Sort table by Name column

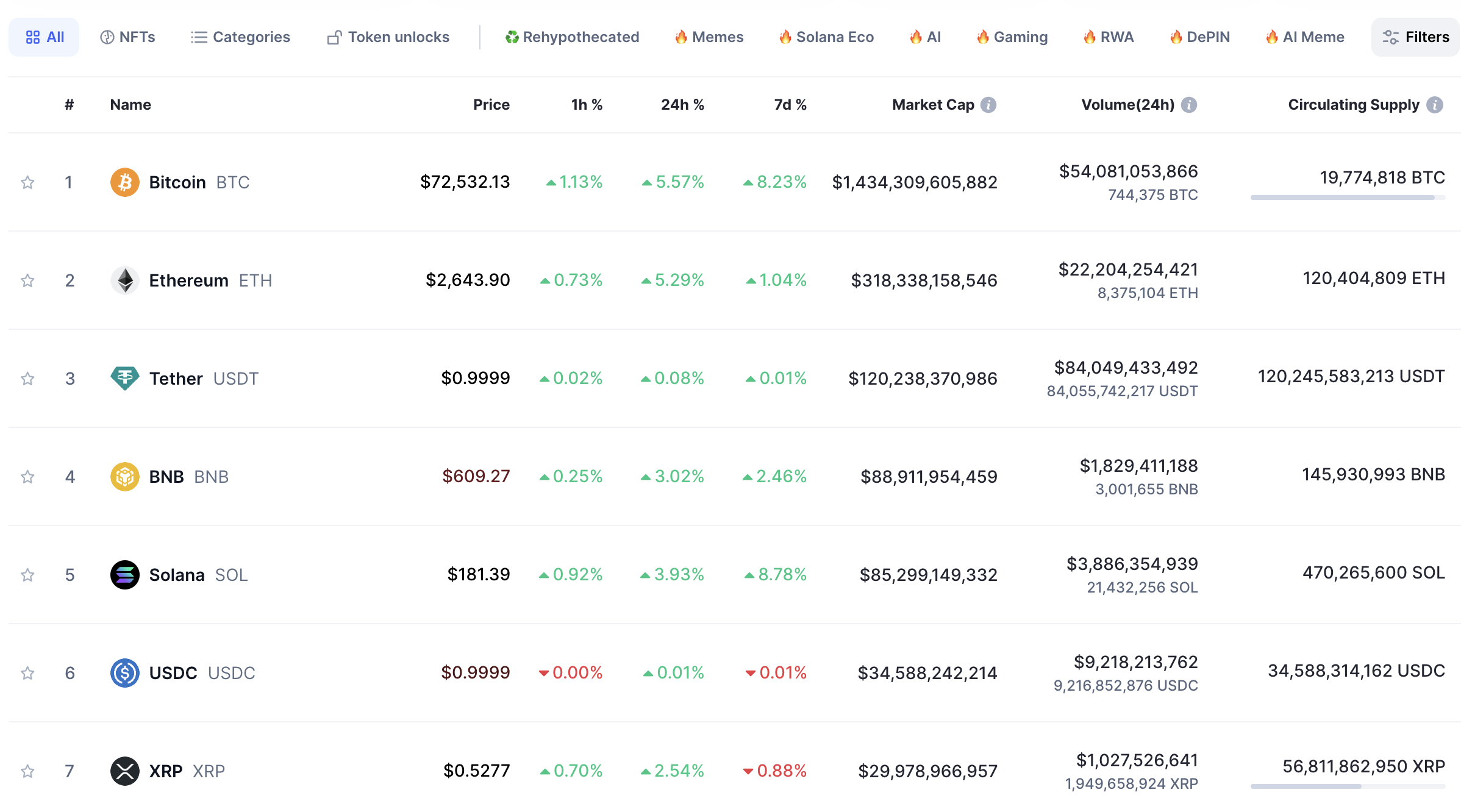point(130,105)
